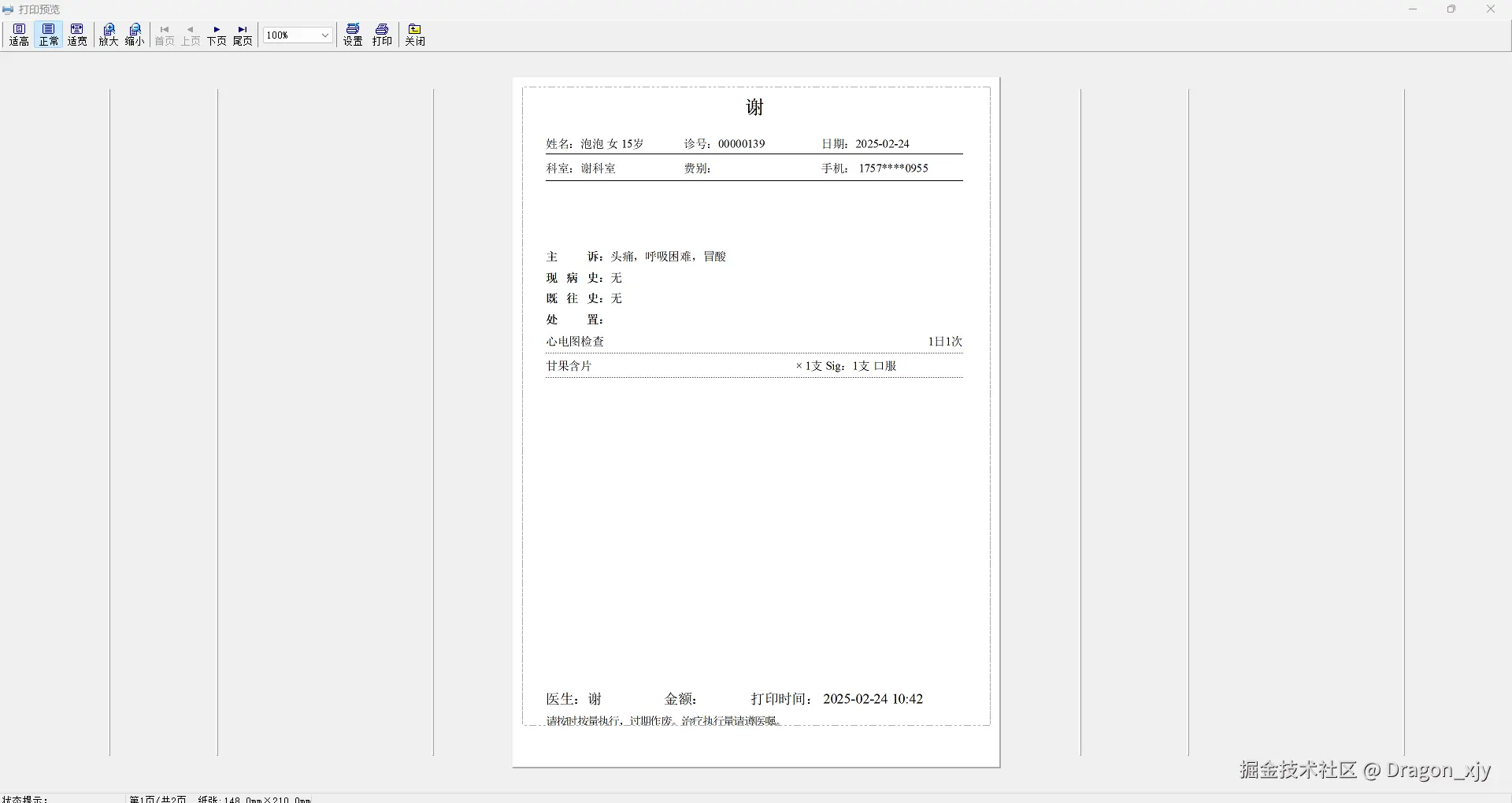This screenshot has width=1512, height=803.
Task: Close the print preview window
Action: pos(1491,9)
